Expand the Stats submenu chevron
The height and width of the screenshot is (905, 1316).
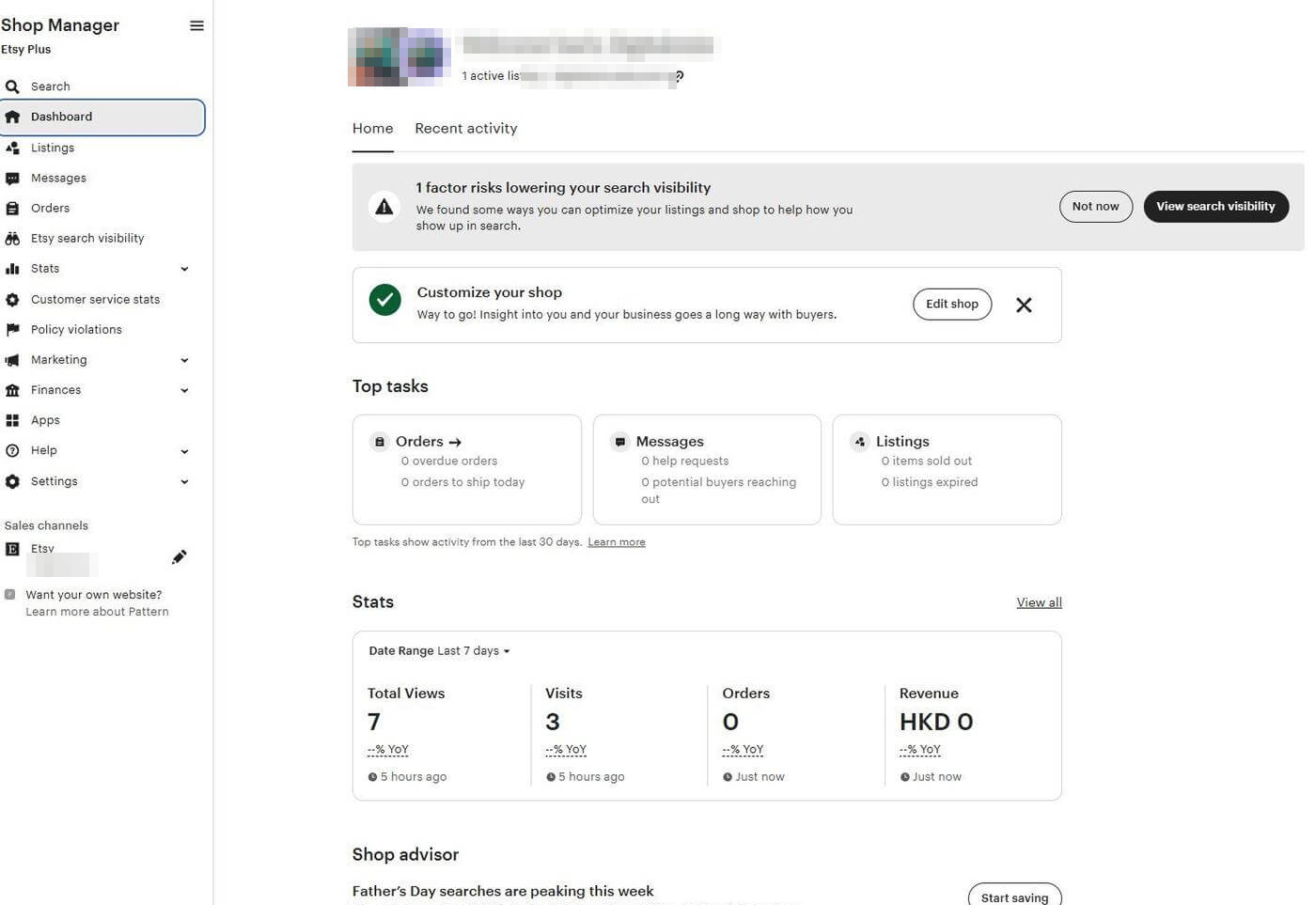[x=184, y=269]
